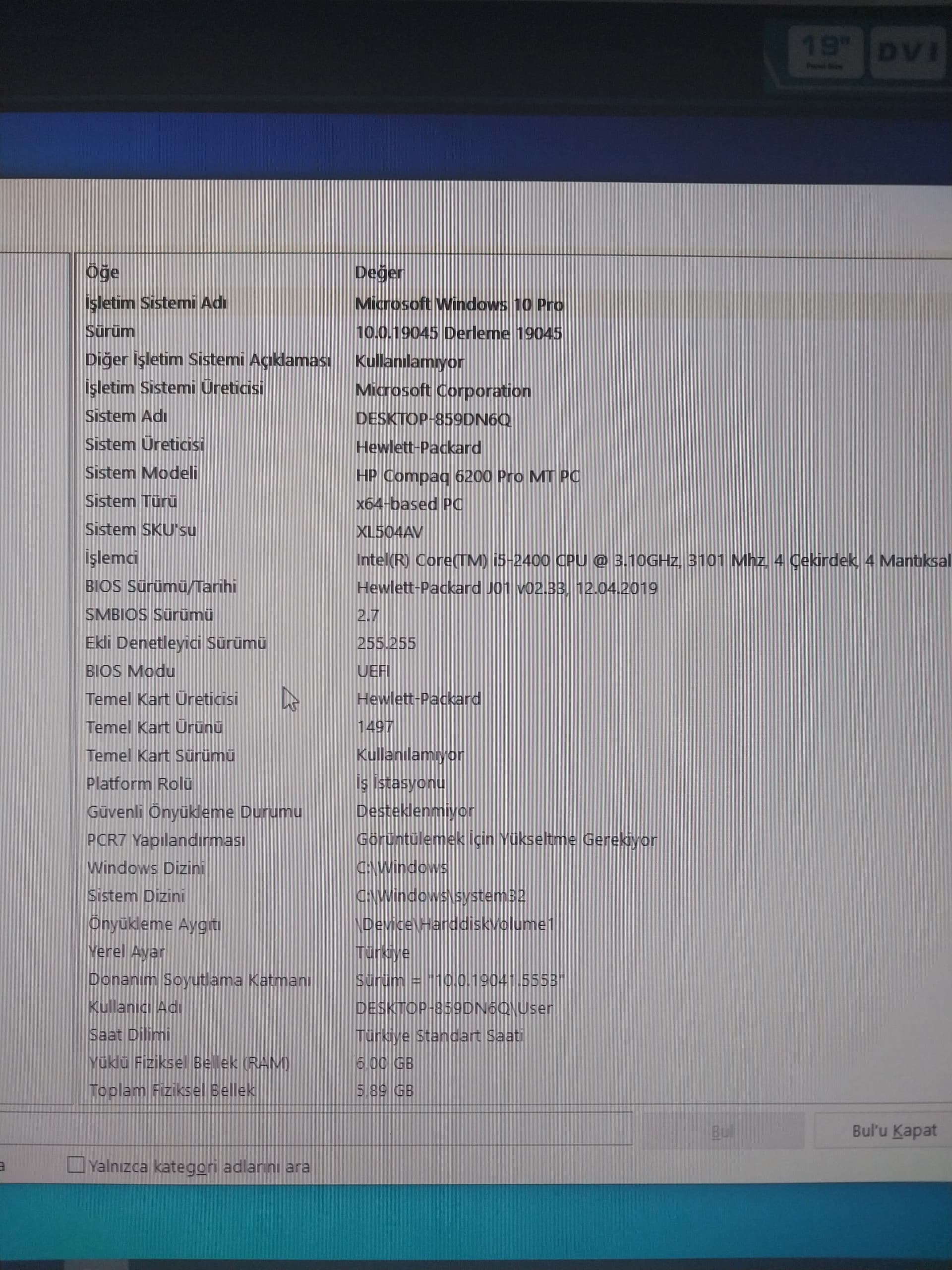Select the 'İşletim Sistemi Adı' row

pyautogui.click(x=156, y=303)
